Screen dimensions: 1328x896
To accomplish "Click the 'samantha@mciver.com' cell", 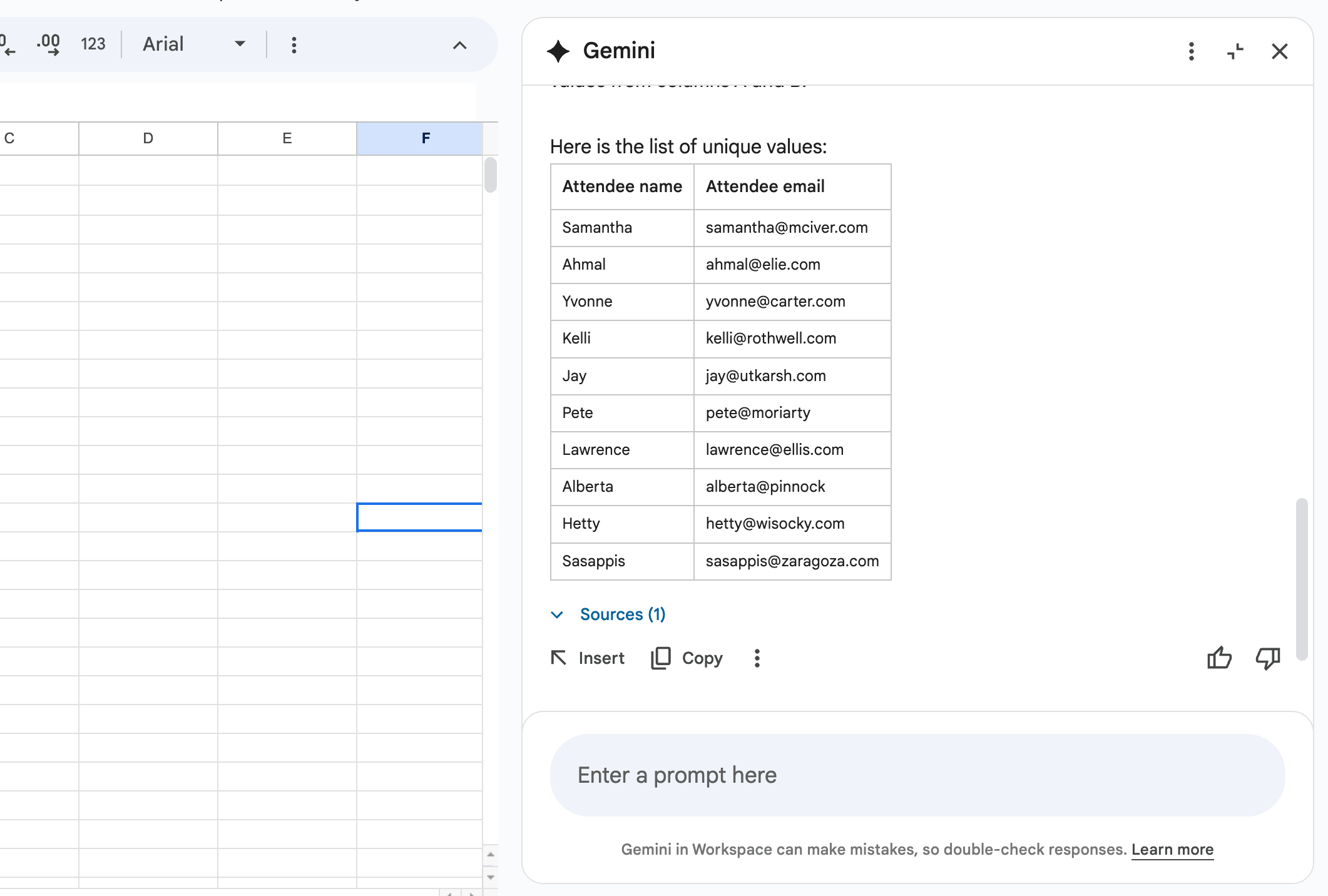I will point(792,228).
